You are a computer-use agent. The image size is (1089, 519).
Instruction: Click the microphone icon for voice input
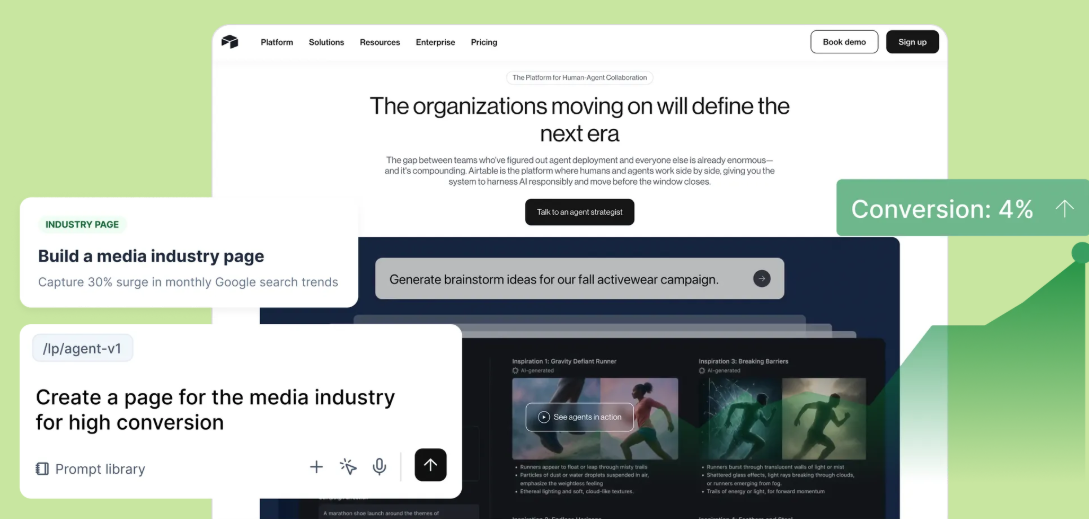(x=379, y=467)
